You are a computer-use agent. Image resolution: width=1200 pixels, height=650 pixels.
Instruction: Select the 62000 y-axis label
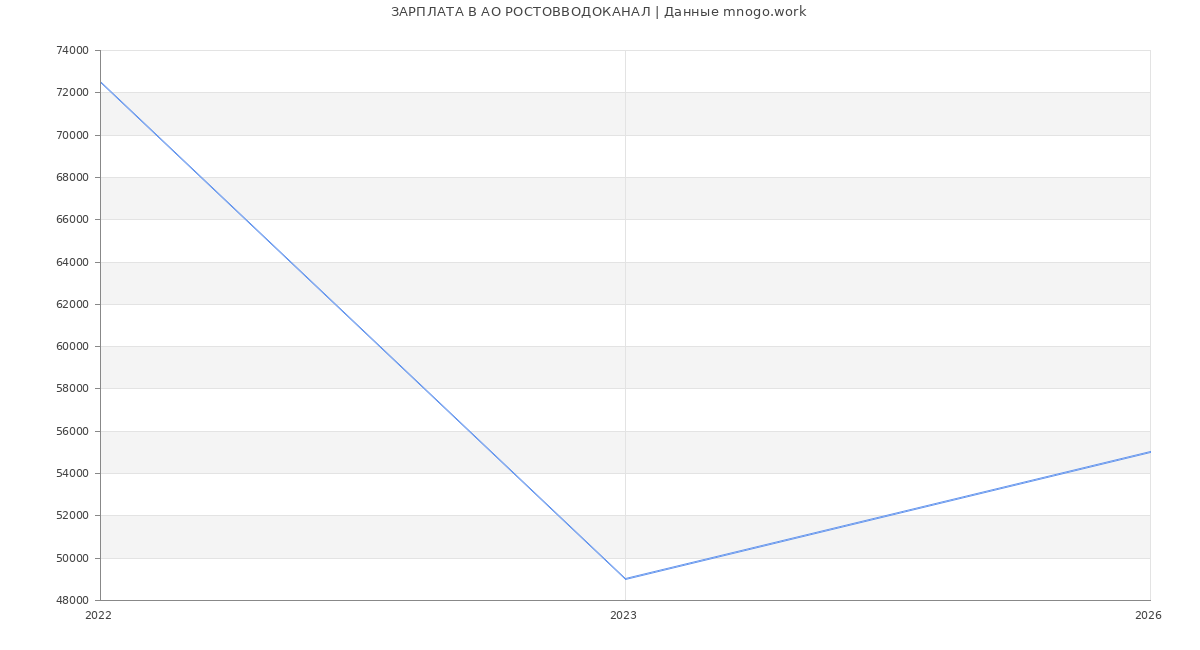tap(72, 304)
